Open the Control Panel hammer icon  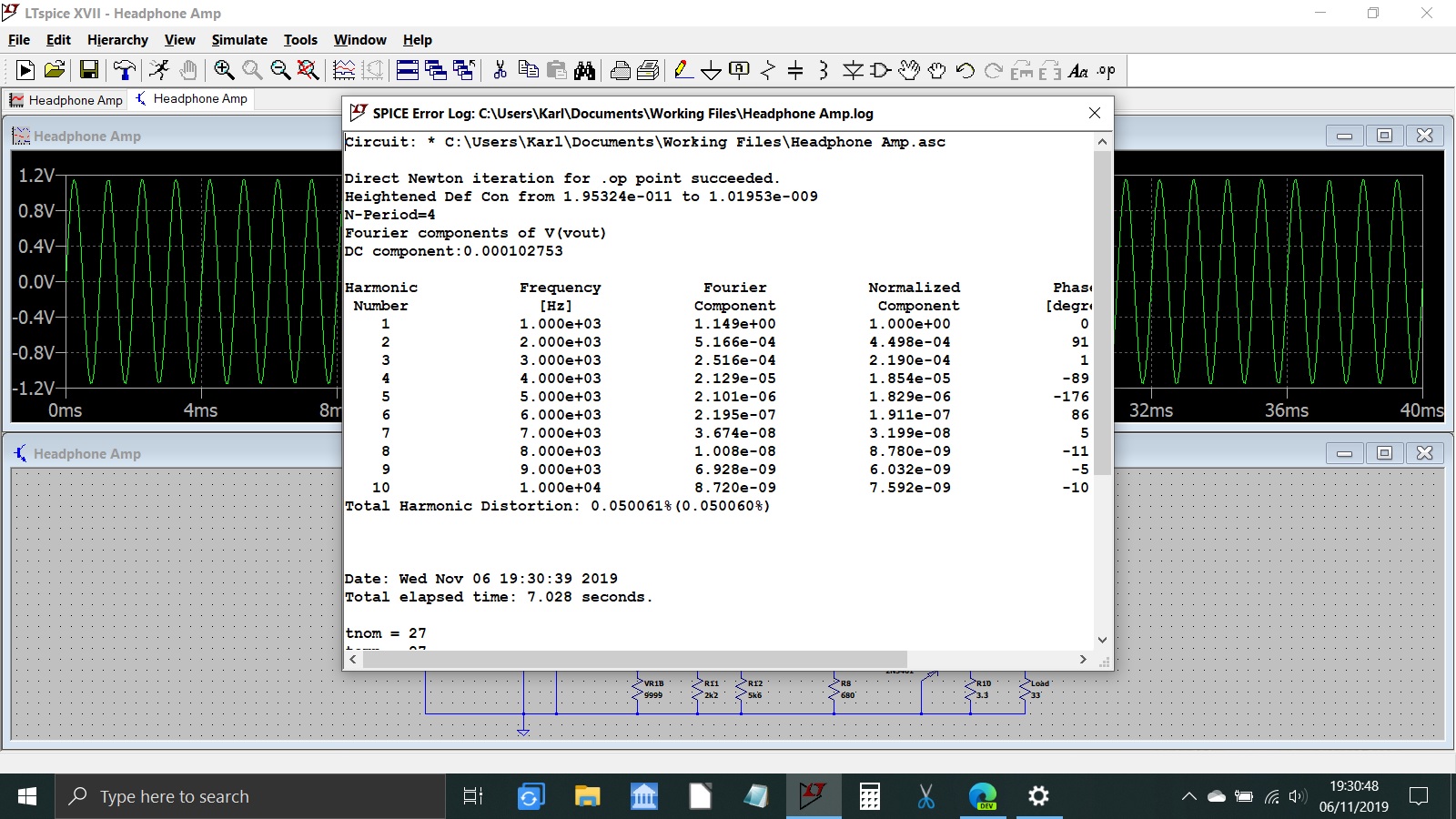click(125, 70)
